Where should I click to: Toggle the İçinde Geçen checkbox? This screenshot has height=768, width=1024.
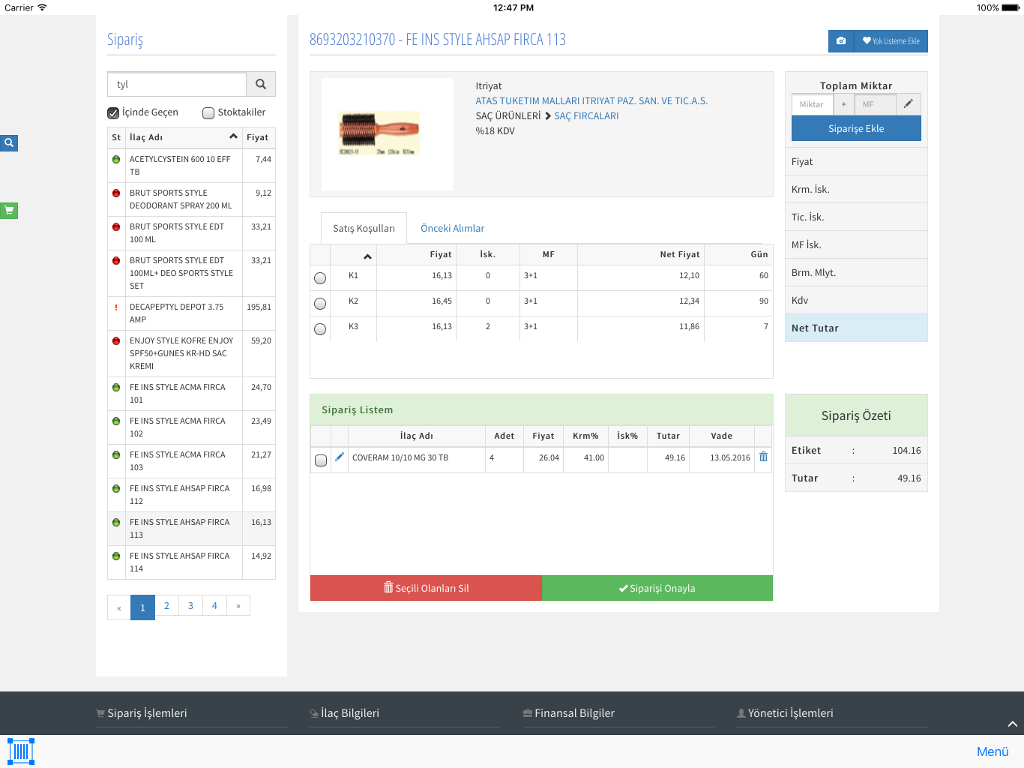[x=113, y=113]
